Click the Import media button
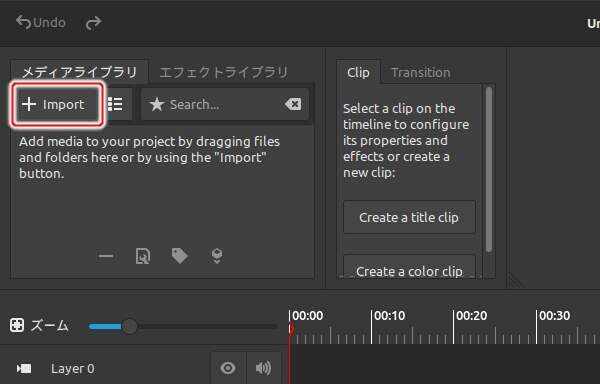600x384 pixels. pyautogui.click(x=57, y=104)
